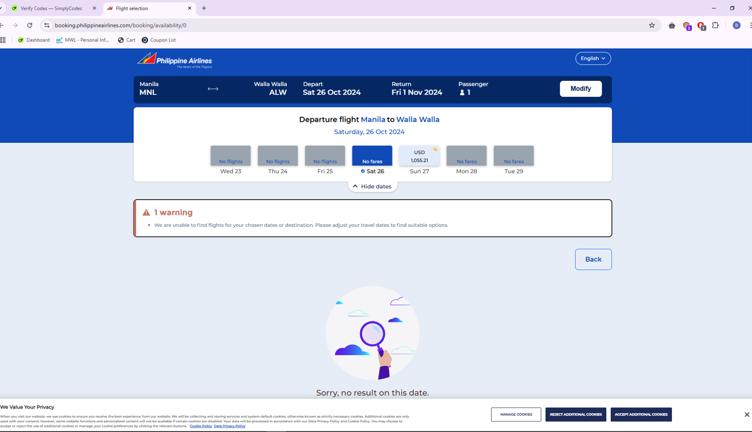Open the browser profile avatar
The width and height of the screenshot is (752, 432).
(x=737, y=25)
